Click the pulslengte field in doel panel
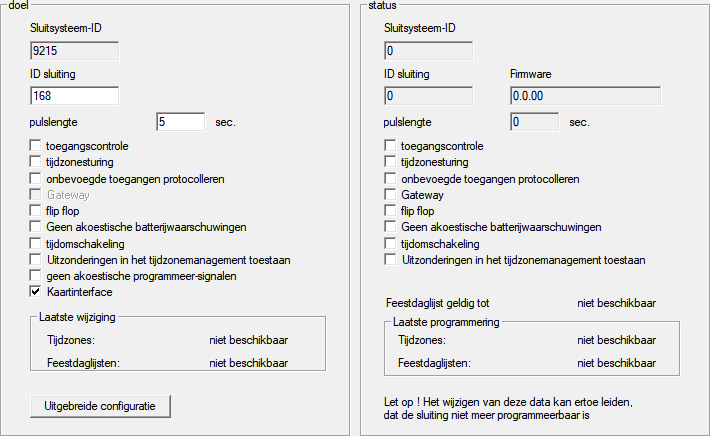This screenshot has height=436, width=710. [x=180, y=122]
